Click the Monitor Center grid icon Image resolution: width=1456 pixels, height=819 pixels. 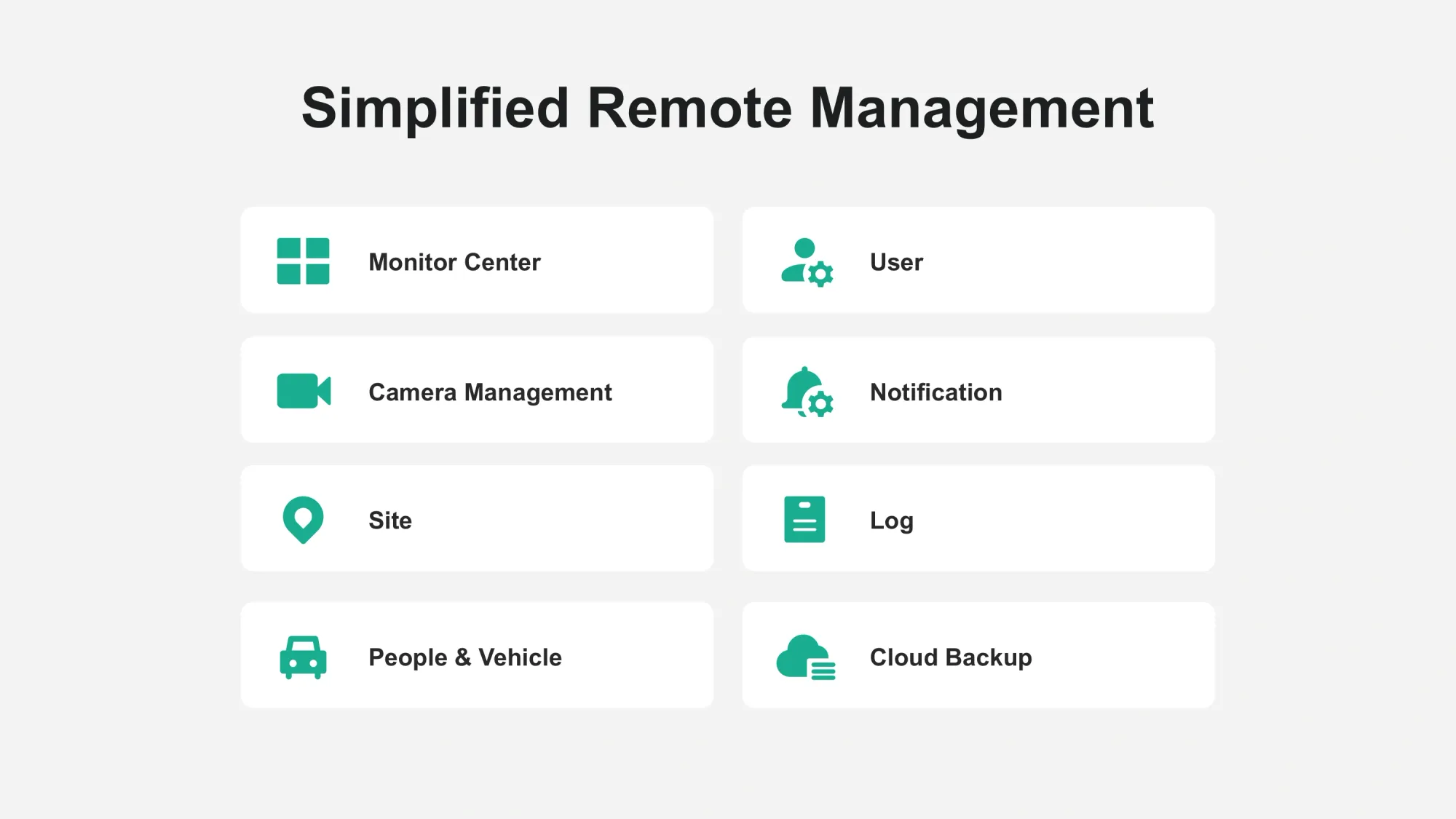[303, 261]
